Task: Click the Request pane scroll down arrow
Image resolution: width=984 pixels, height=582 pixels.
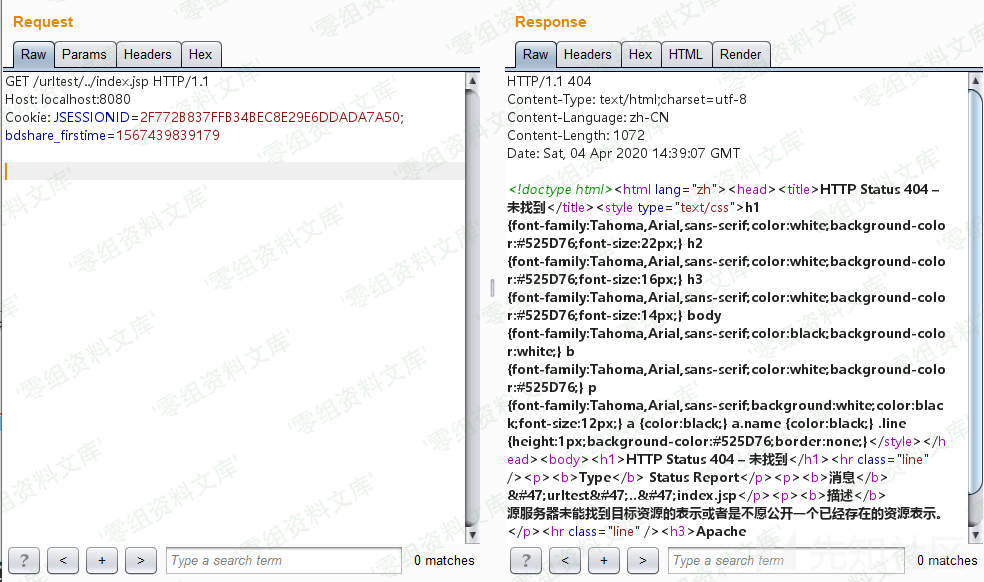Action: (x=473, y=533)
